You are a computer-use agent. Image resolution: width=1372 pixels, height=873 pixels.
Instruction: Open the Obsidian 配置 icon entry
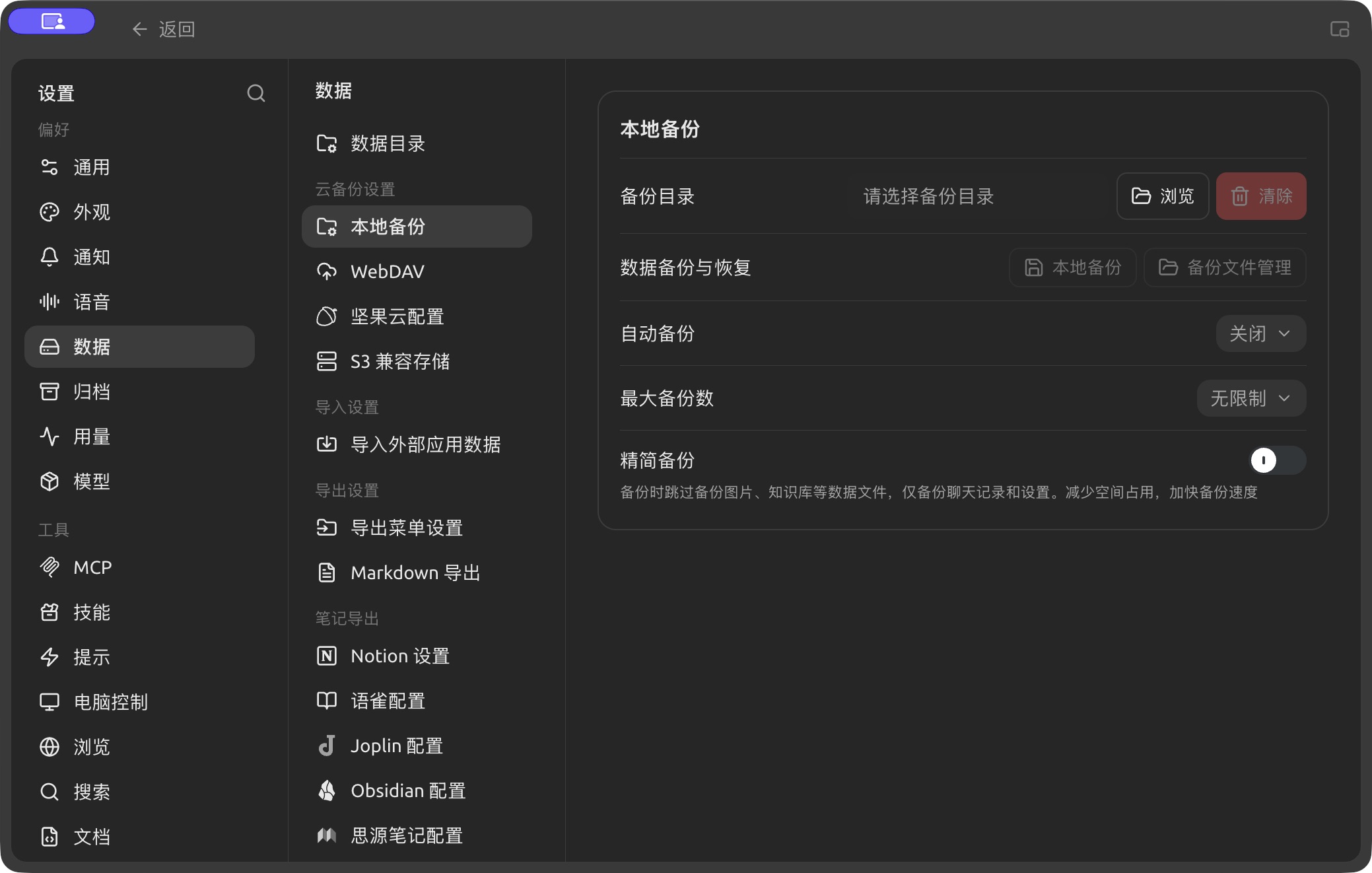click(x=327, y=790)
